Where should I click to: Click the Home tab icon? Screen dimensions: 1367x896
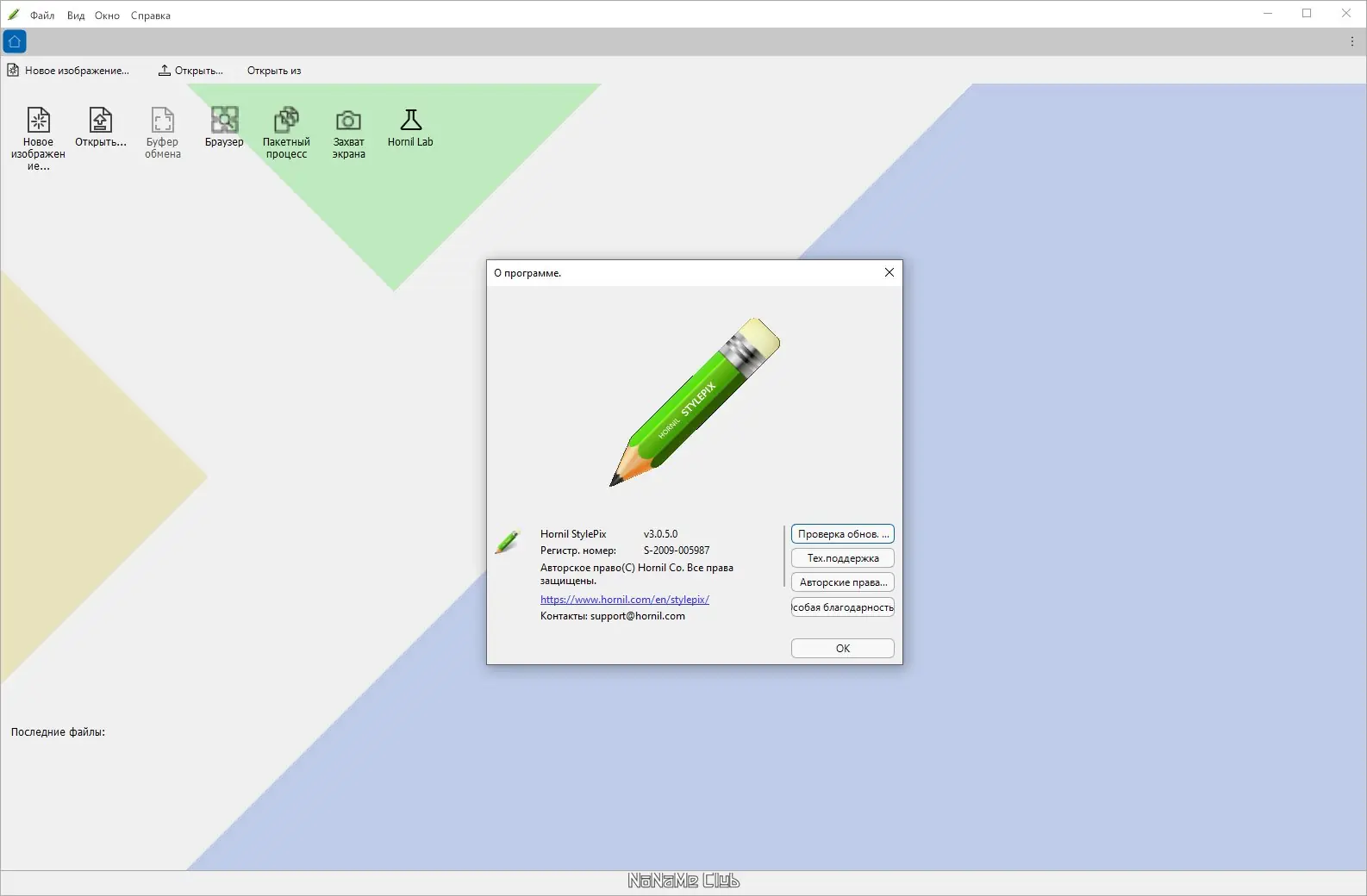pyautogui.click(x=15, y=41)
